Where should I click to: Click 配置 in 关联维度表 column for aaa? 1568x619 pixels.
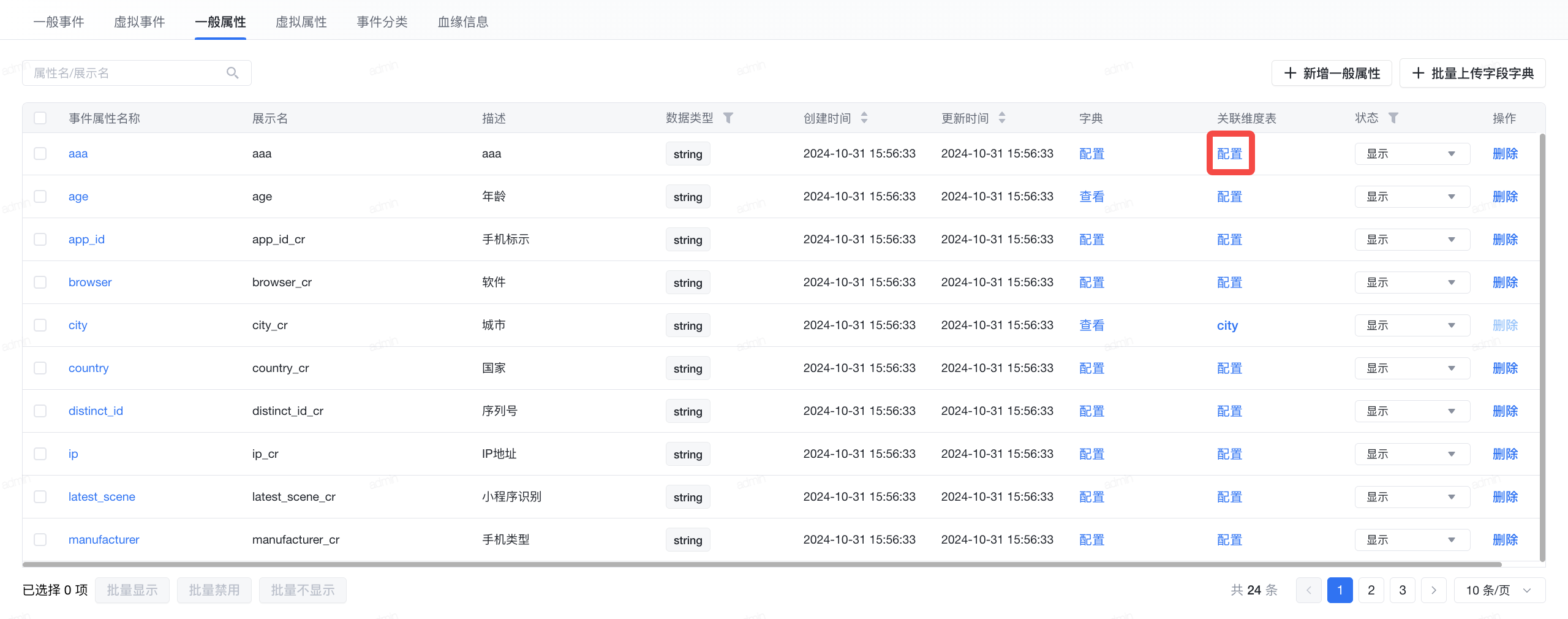point(1230,154)
